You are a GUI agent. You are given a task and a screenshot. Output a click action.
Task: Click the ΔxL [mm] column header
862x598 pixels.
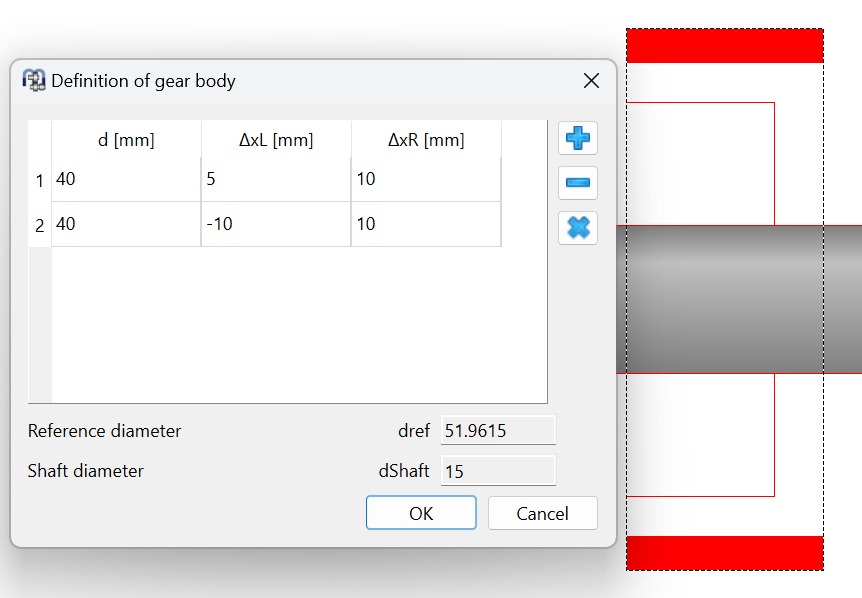pyautogui.click(x=276, y=140)
